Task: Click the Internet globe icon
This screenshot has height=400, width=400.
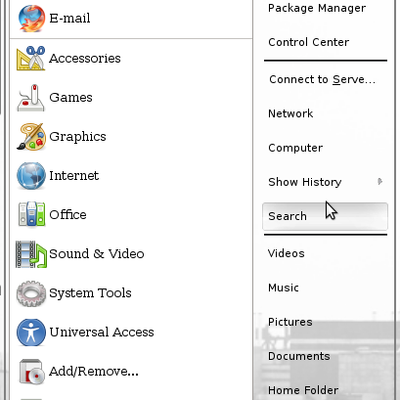Action: click(x=31, y=176)
